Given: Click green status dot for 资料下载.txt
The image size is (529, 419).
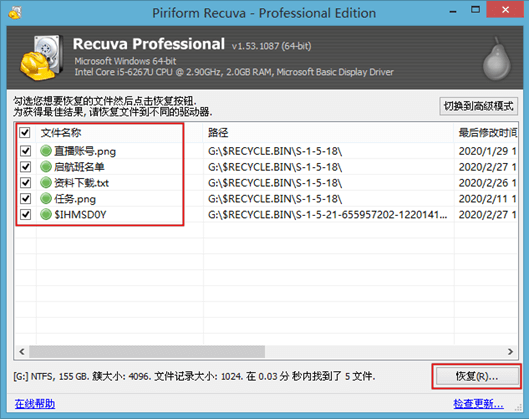Looking at the screenshot, I should (x=46, y=183).
